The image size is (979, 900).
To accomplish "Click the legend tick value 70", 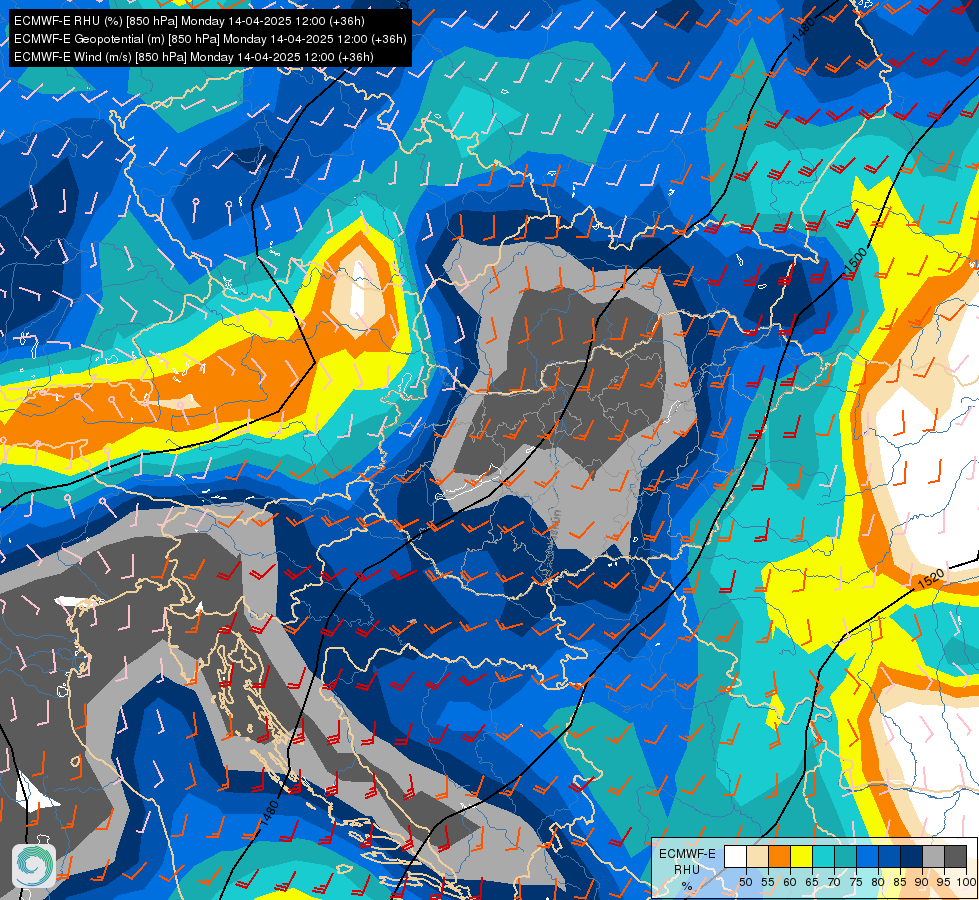I will tap(834, 882).
